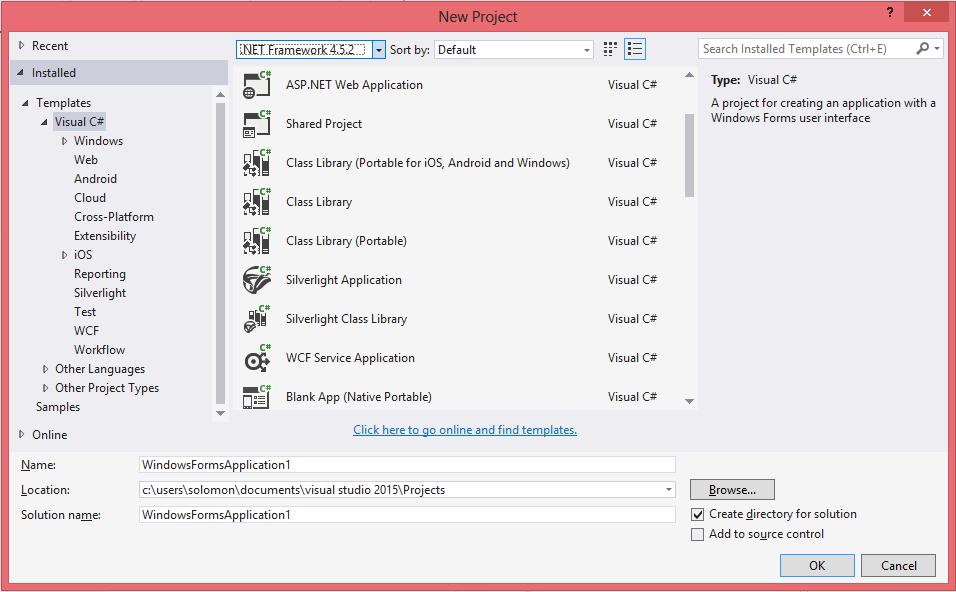This screenshot has width=956, height=592.
Task: Open the go online and find templates link
Action: pyautogui.click(x=465, y=430)
